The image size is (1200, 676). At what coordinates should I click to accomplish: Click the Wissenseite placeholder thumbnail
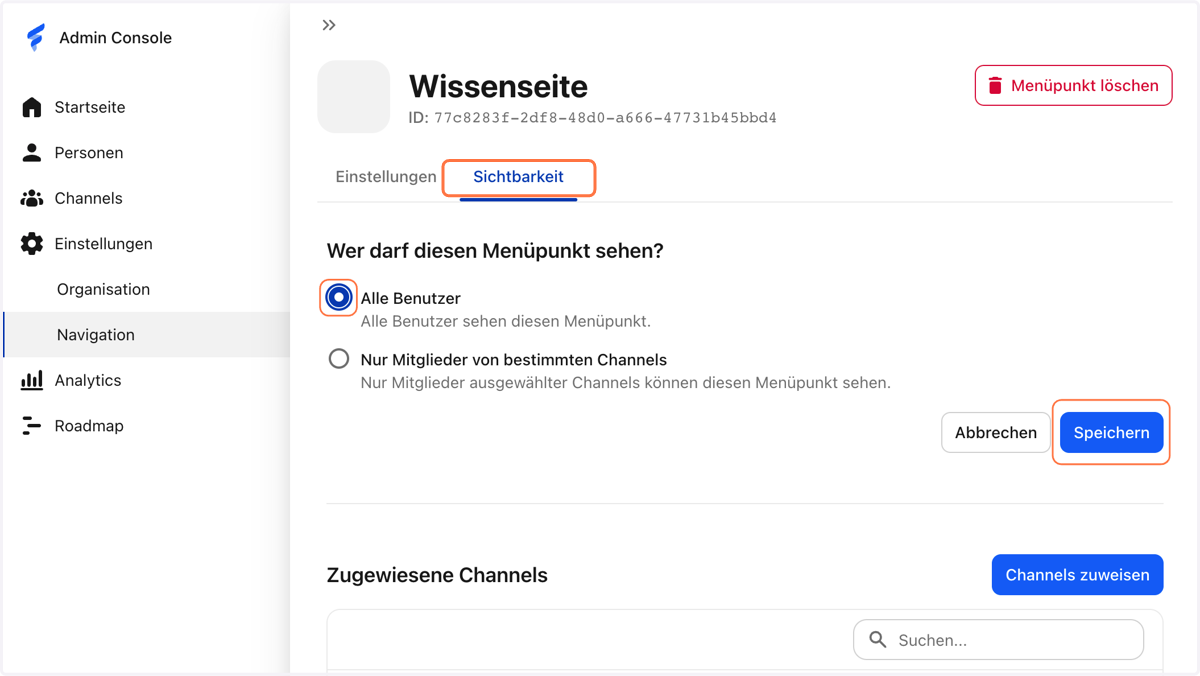click(x=354, y=97)
